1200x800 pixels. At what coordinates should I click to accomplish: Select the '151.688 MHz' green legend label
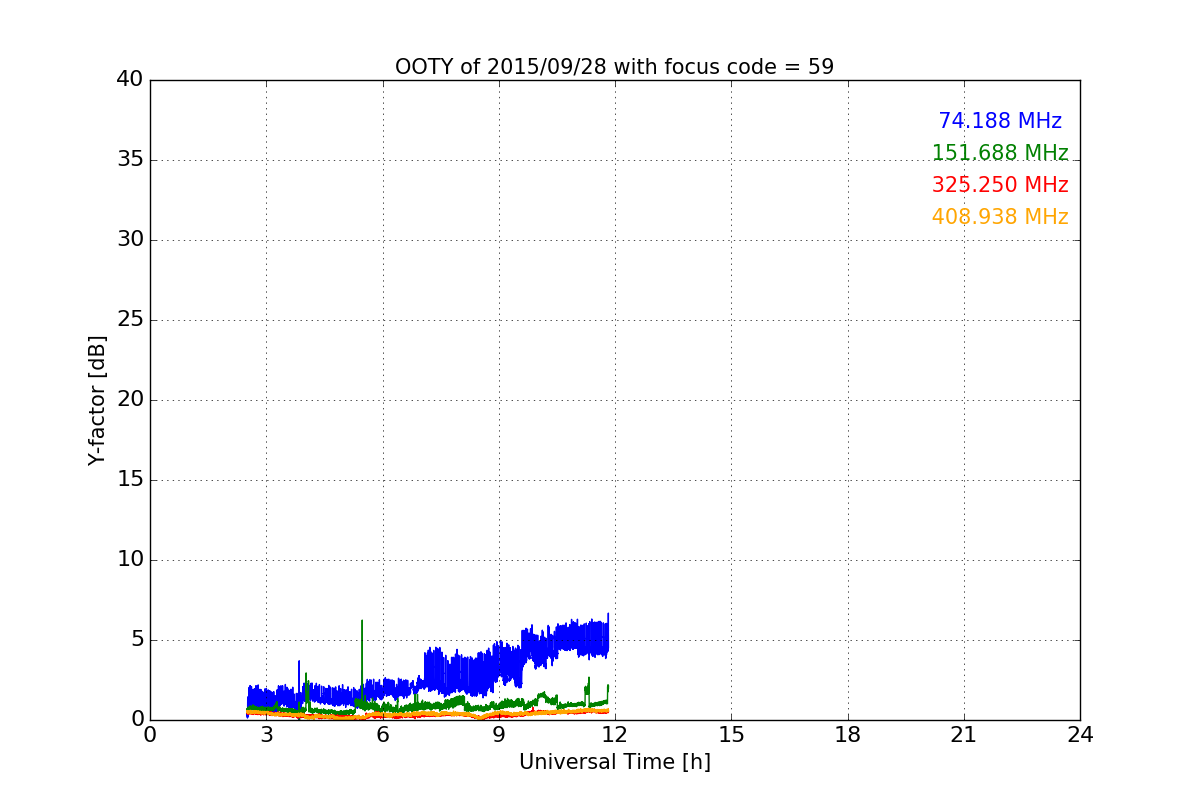(x=1000, y=153)
